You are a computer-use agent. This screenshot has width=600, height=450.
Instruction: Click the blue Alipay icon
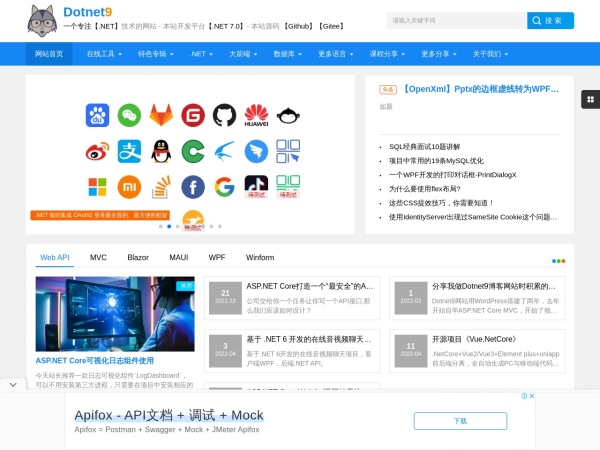tap(129, 151)
